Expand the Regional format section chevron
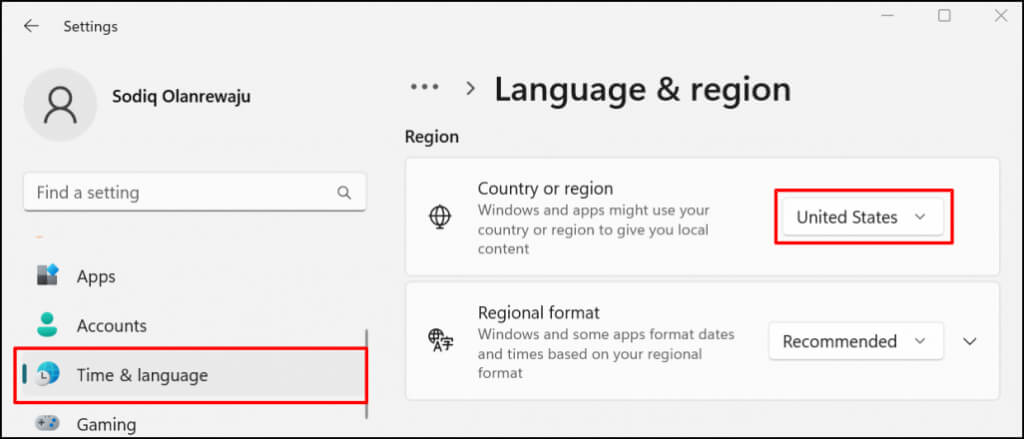The image size is (1024, 439). click(x=970, y=341)
